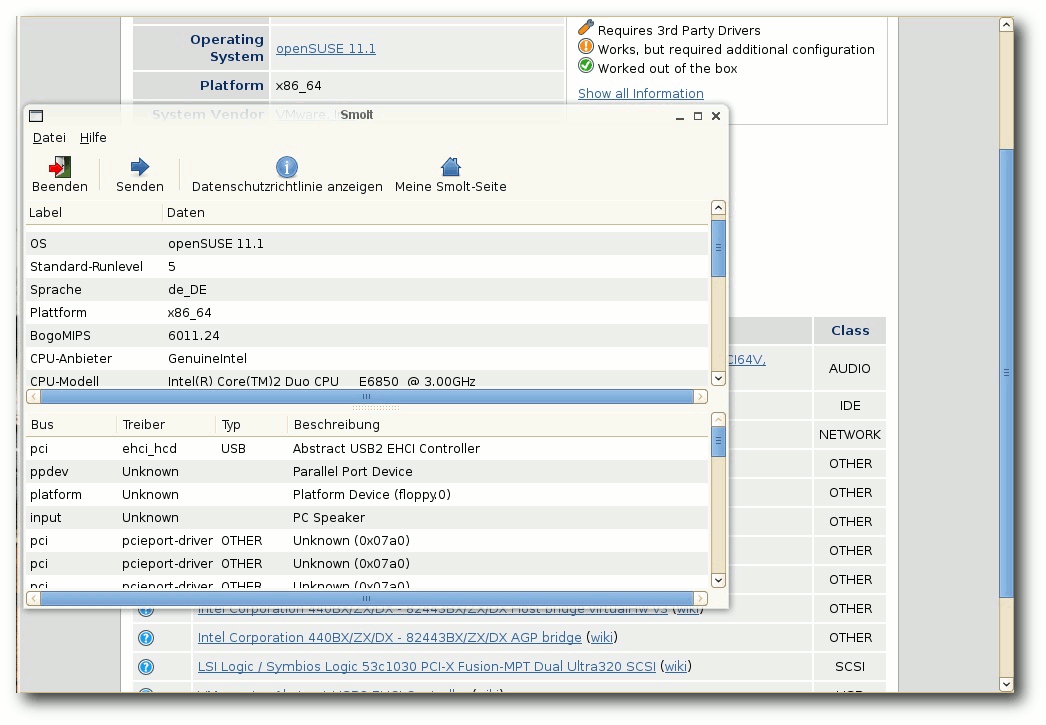
Task: Click the upper table's scroll up arrow
Action: [x=718, y=208]
